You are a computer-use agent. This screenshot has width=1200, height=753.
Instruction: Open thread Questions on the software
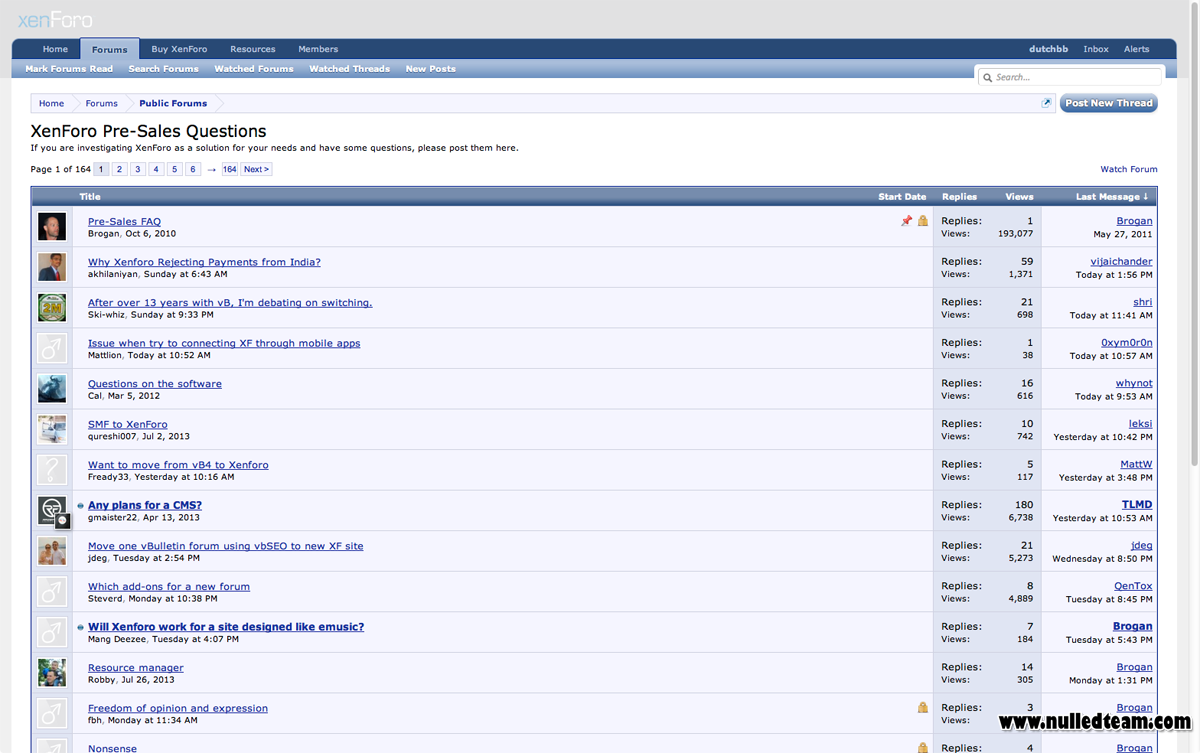[x=155, y=384]
